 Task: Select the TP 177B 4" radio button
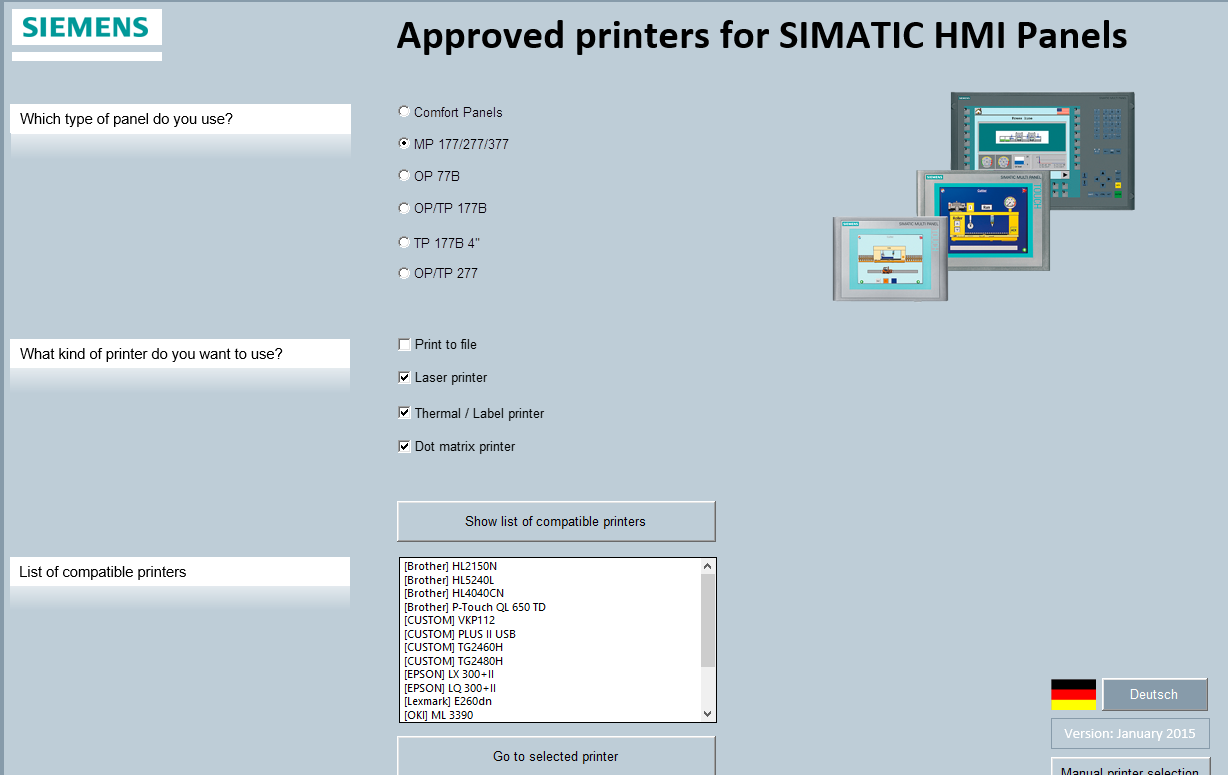[404, 242]
